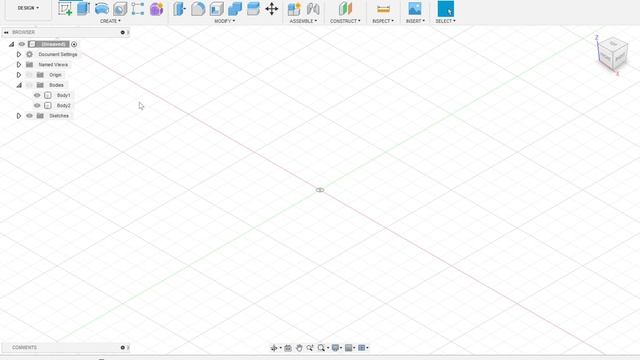This screenshot has height=360, width=640.
Task: Select the Sketches folder label
Action: [59, 116]
